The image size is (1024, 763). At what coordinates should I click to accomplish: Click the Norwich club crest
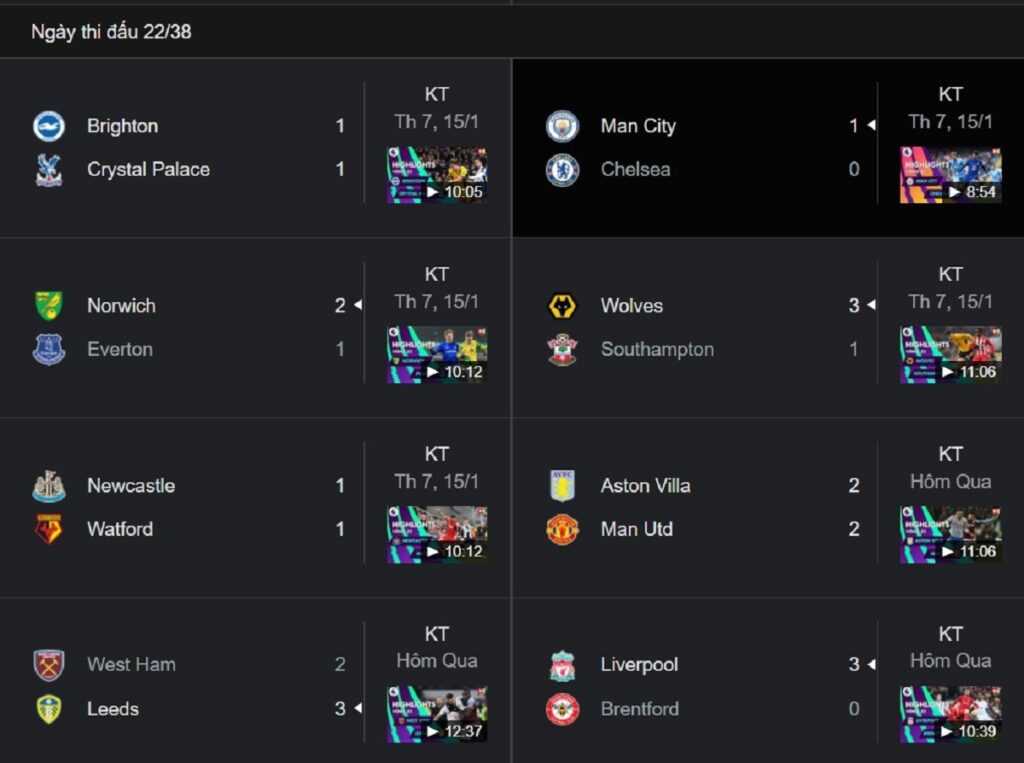pos(49,306)
